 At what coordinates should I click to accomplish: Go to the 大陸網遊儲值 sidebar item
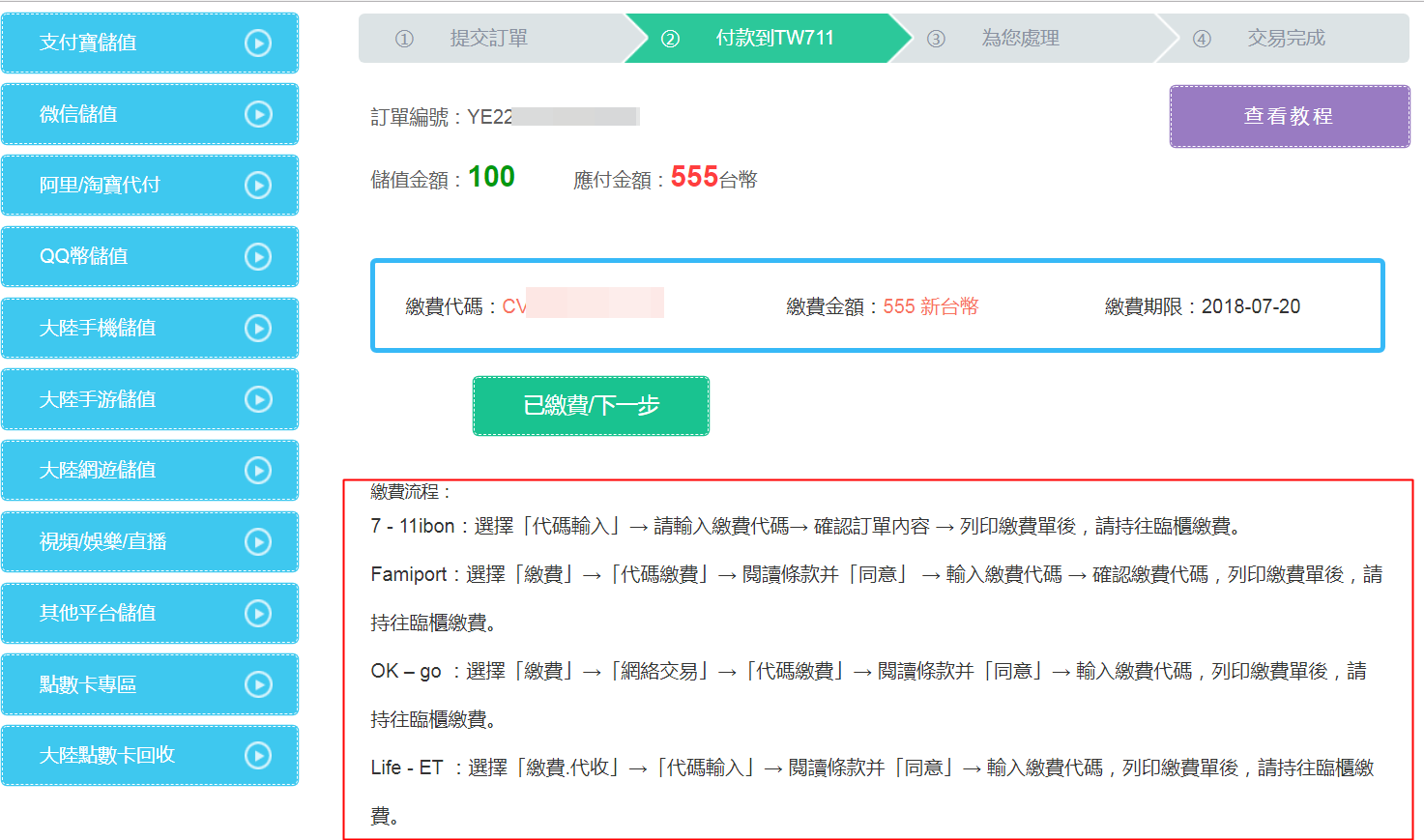(x=150, y=470)
